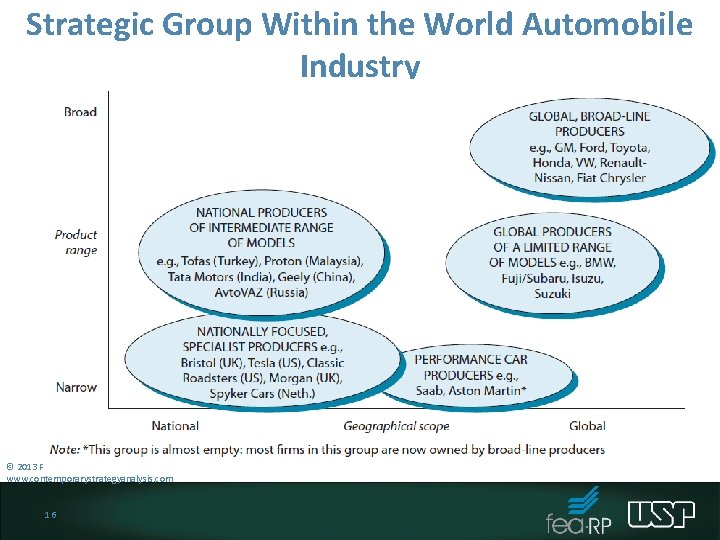Image resolution: width=720 pixels, height=540 pixels.
Task: Click the slide number 16
Action: pyautogui.click(x=51, y=515)
